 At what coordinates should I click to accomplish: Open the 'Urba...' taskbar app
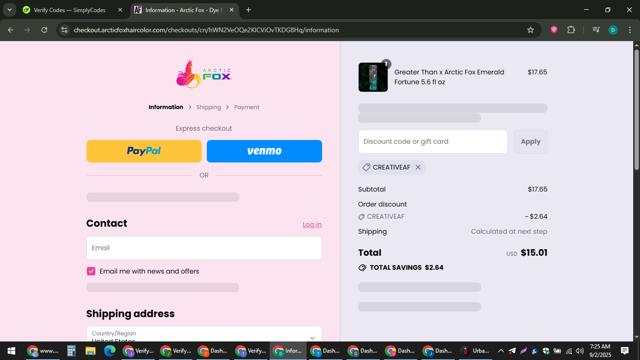click(x=476, y=351)
